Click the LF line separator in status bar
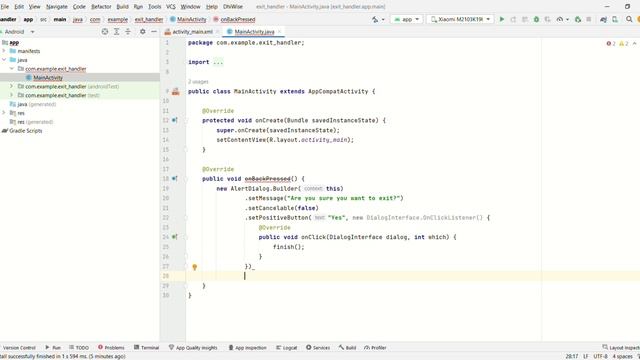Image resolution: width=640 pixels, height=360 pixels. coord(586,356)
